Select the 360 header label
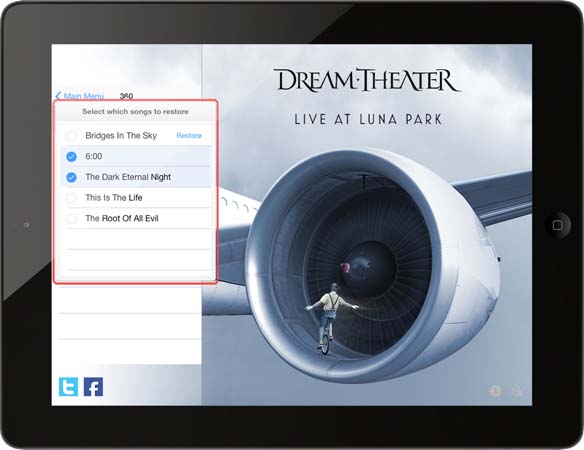 tap(126, 96)
